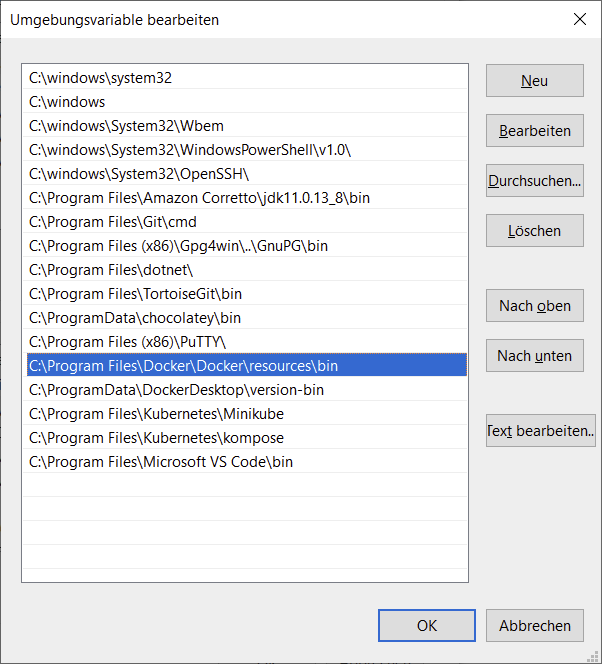Open Text bearbeiten dialog
The width and height of the screenshot is (602, 664).
[x=541, y=430]
